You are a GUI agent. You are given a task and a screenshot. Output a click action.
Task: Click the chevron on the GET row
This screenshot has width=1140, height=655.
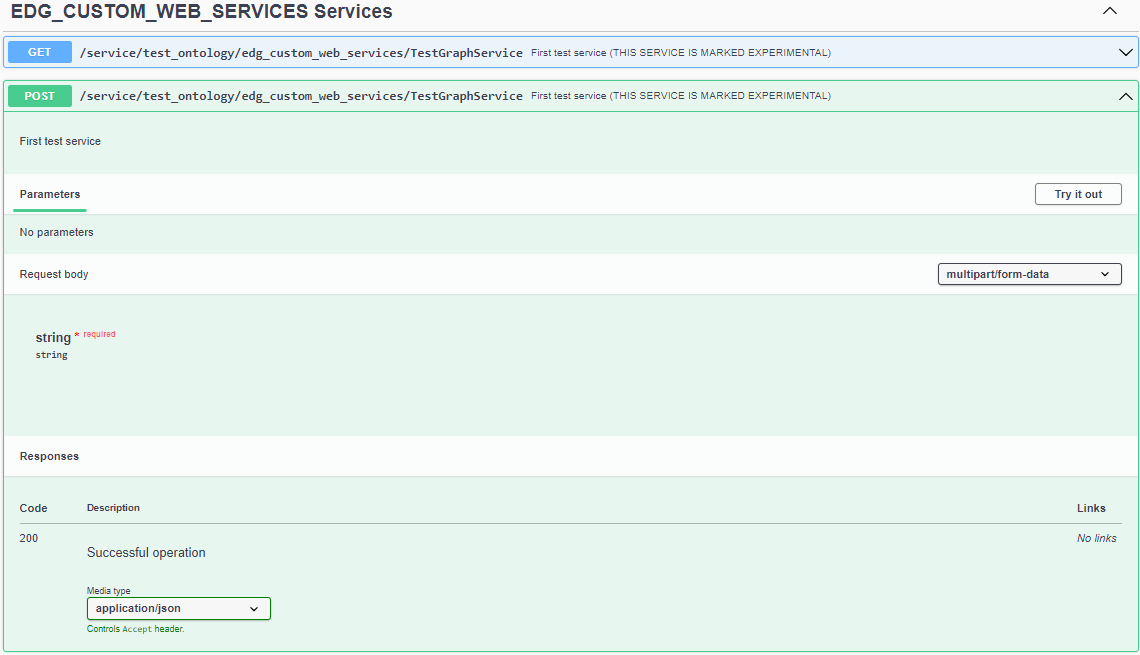coord(1124,51)
